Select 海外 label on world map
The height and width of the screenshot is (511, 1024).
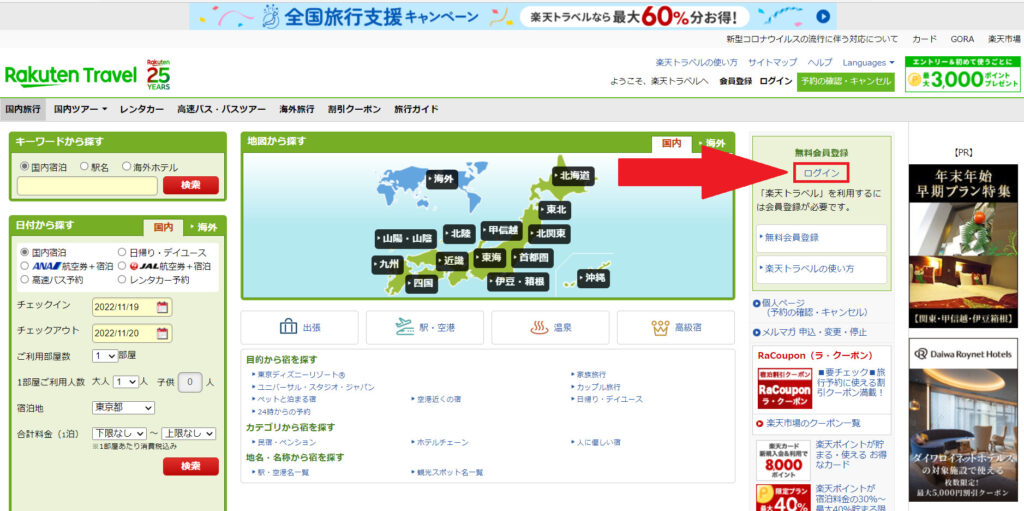tap(441, 178)
